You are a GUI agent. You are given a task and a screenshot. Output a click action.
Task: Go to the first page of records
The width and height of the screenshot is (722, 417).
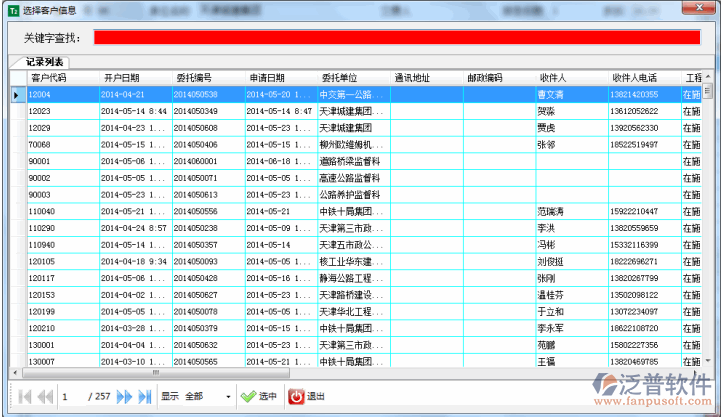tap(24, 396)
